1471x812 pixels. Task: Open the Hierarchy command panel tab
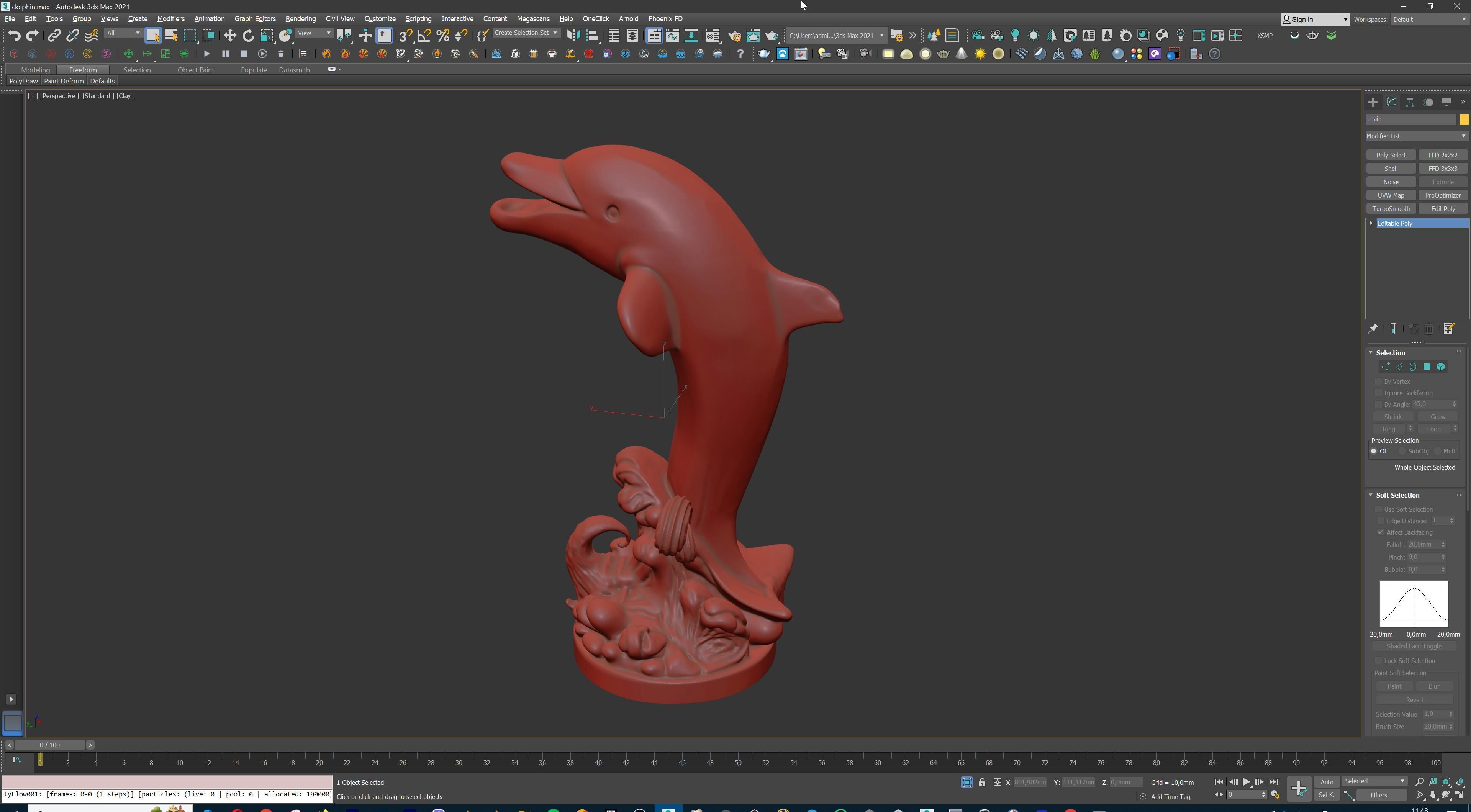(x=1409, y=102)
